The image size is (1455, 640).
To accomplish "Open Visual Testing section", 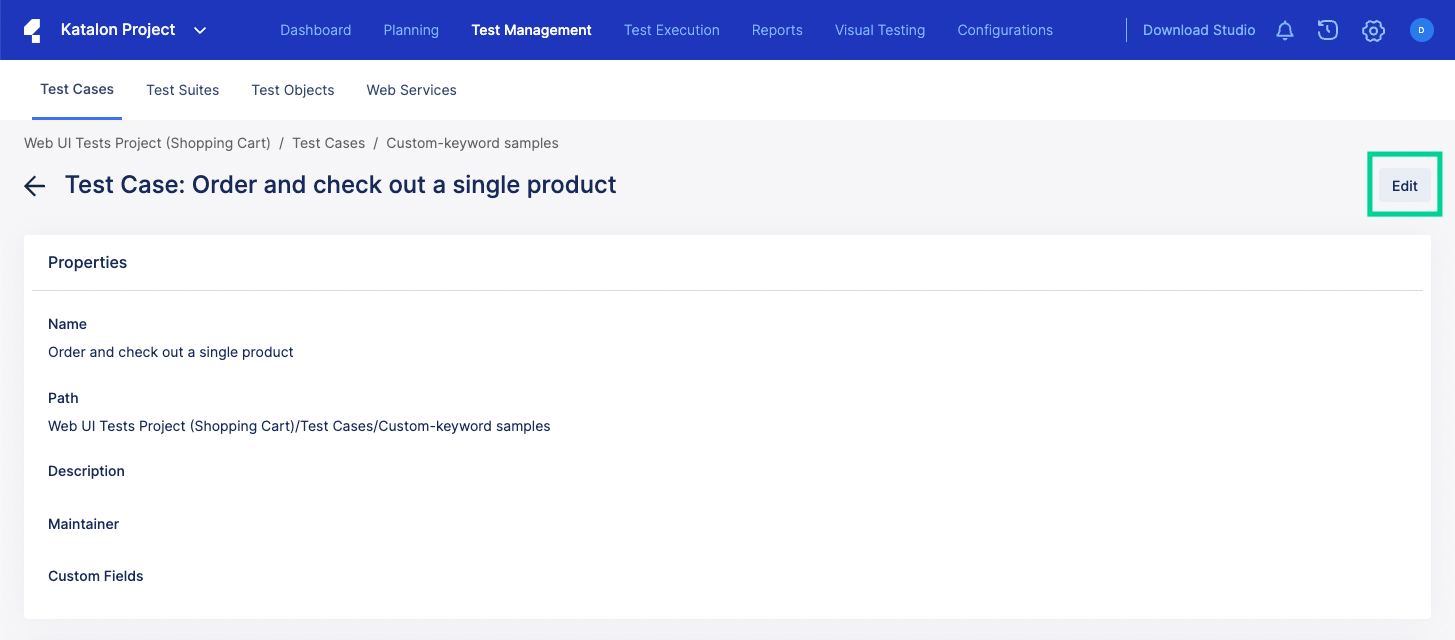I will click(880, 30).
